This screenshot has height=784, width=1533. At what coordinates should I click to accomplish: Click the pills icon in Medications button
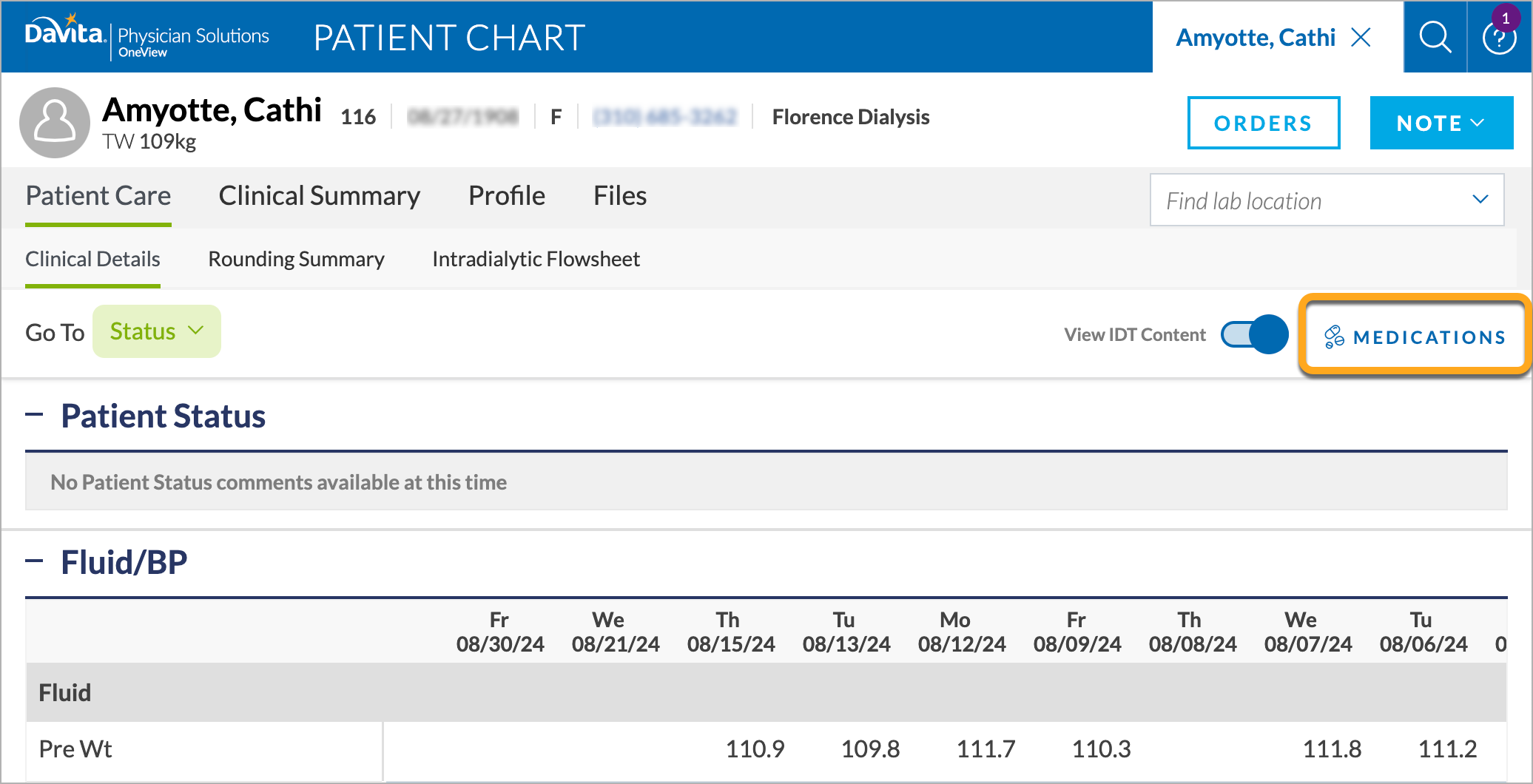1334,337
